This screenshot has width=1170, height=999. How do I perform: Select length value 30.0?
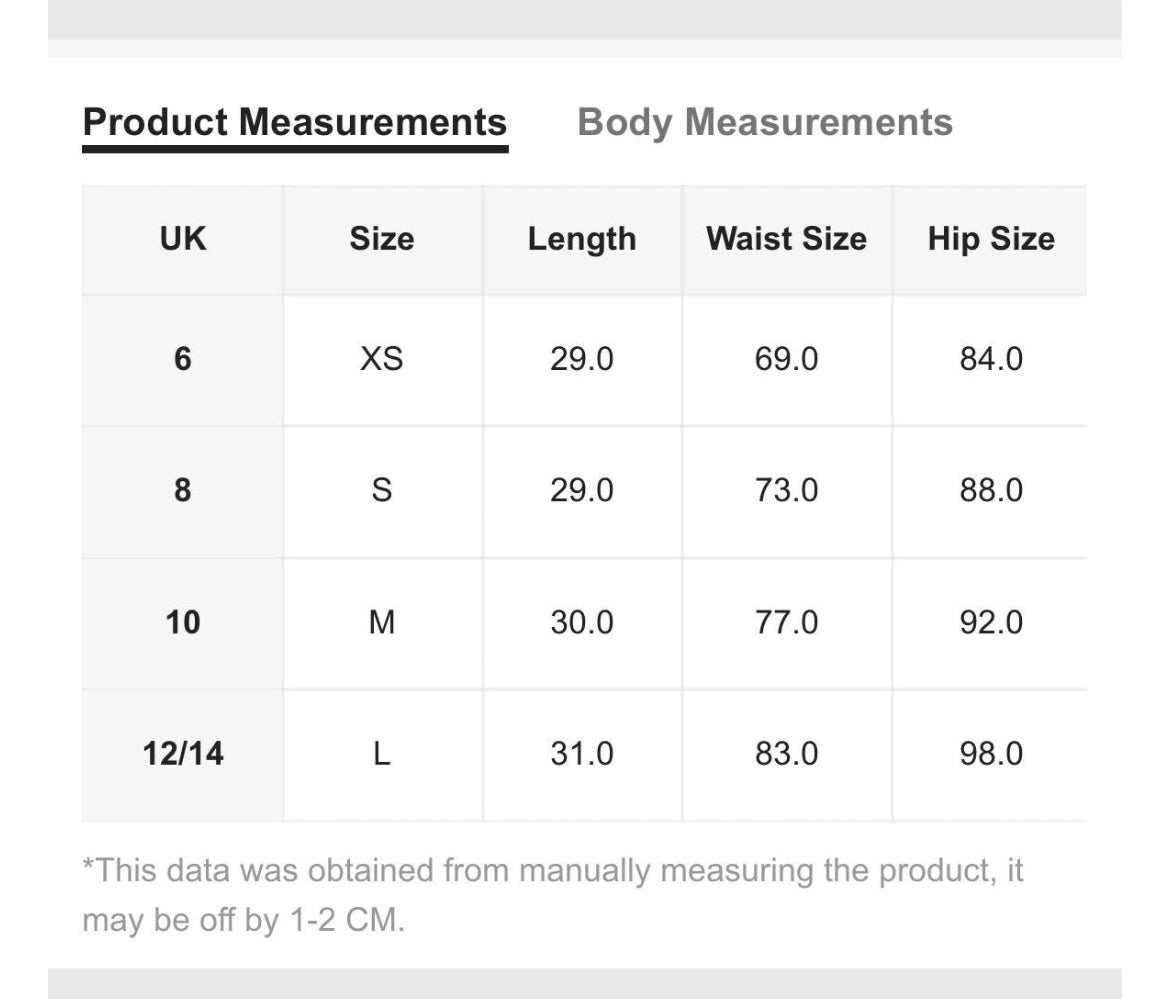pyautogui.click(x=582, y=623)
